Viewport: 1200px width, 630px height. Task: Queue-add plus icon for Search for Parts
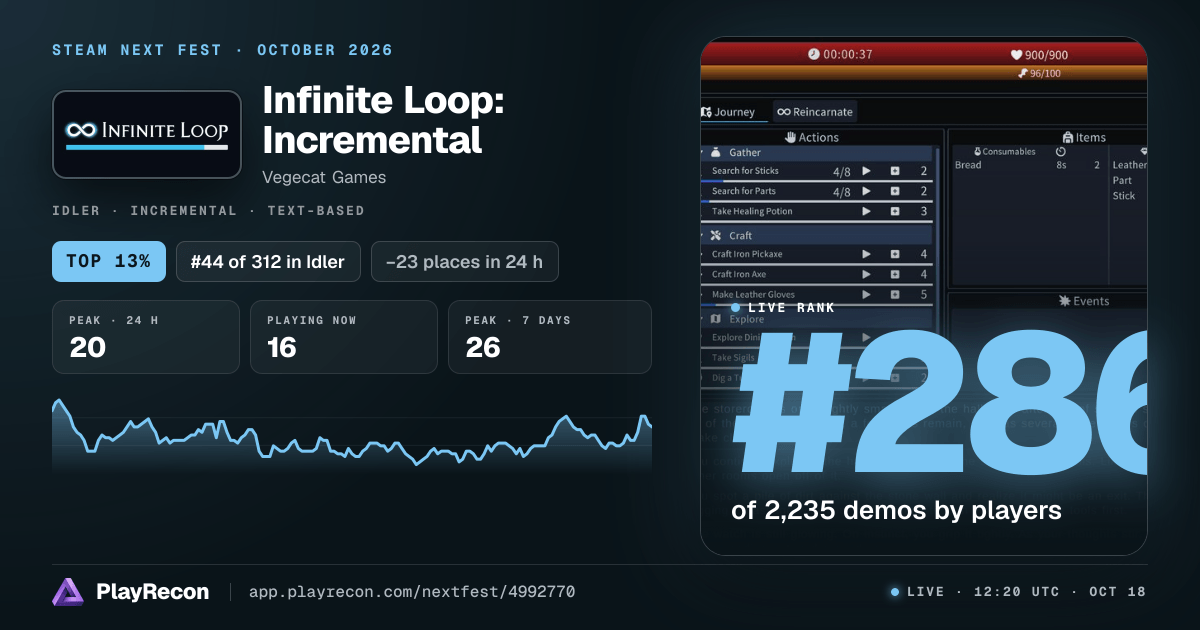click(895, 191)
